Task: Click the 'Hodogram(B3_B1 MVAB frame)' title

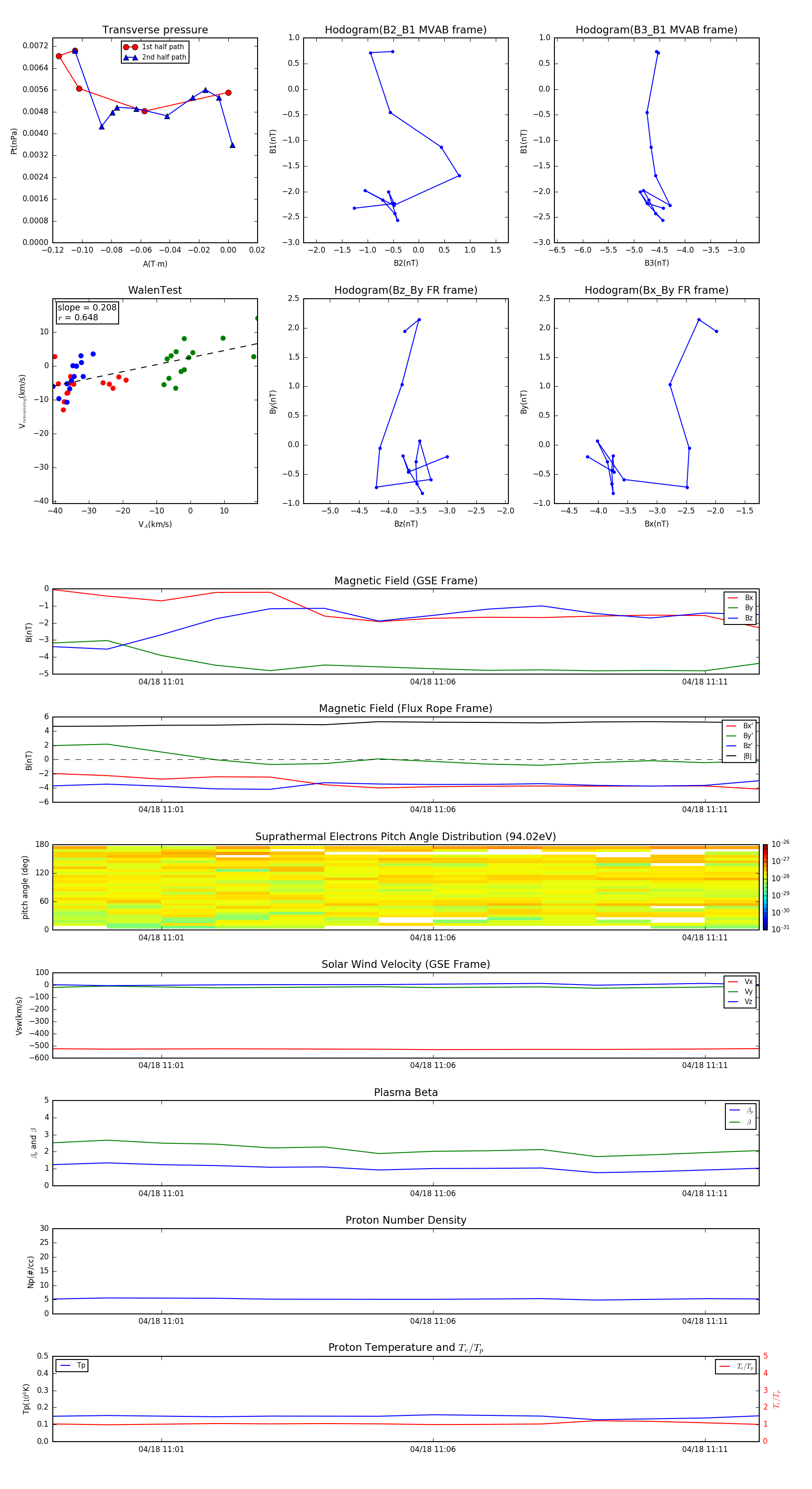Action: pos(656,30)
